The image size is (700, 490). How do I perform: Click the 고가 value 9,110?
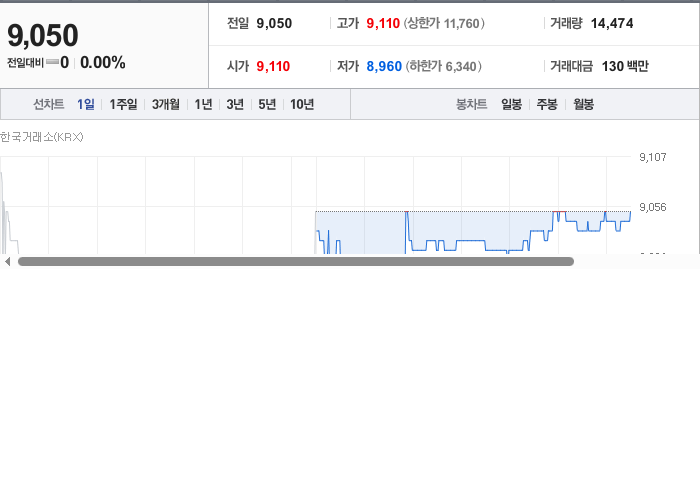(383, 23)
